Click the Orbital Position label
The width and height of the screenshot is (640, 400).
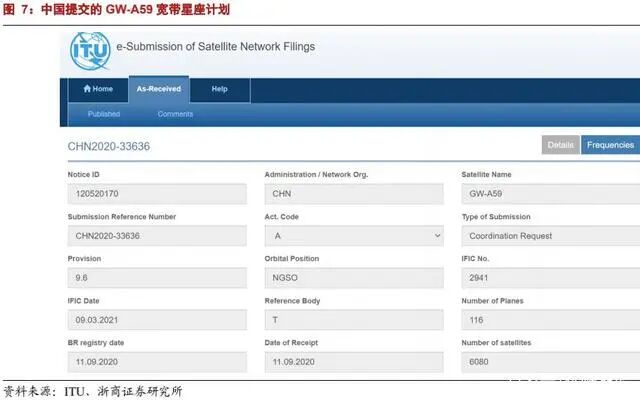pos(292,258)
